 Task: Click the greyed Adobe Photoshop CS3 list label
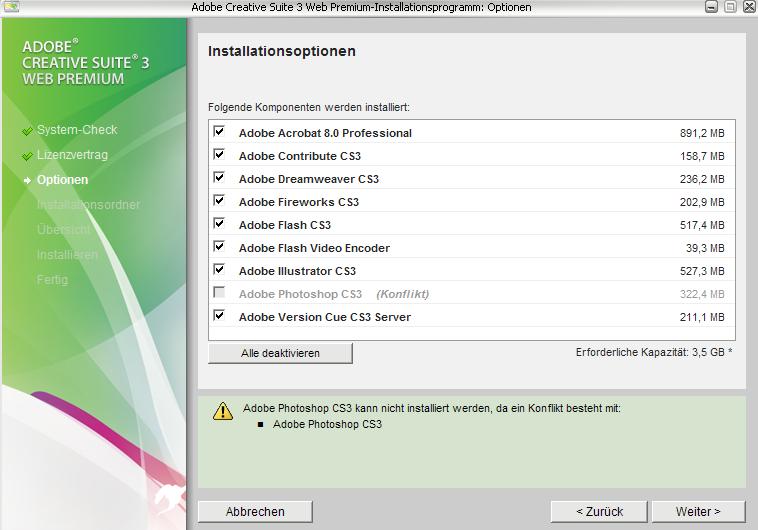[x=300, y=294]
